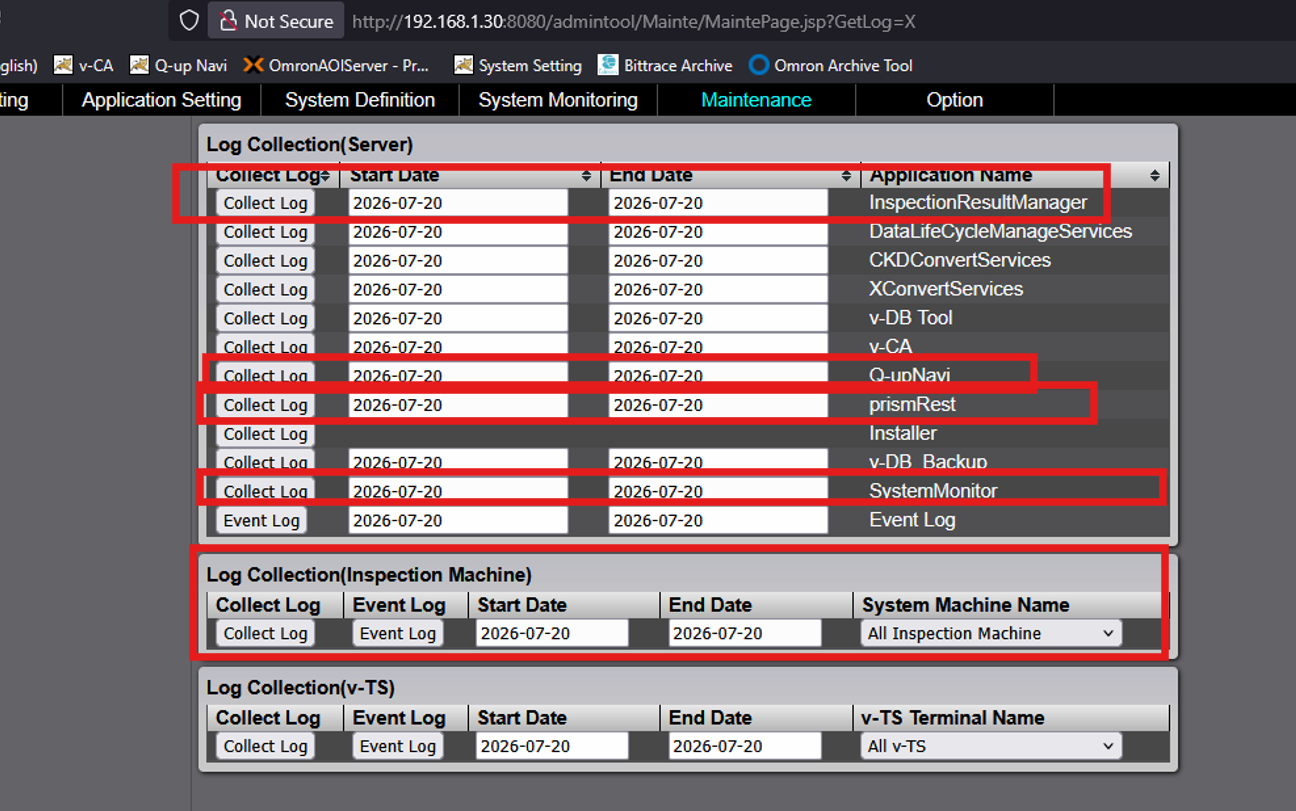Click the Not Secure lock indicator
The image size is (1296, 811).
point(276,21)
